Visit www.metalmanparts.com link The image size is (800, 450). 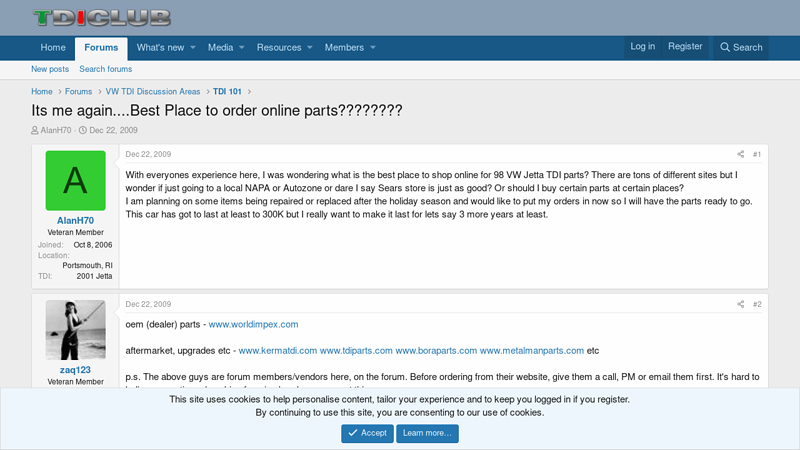532,351
